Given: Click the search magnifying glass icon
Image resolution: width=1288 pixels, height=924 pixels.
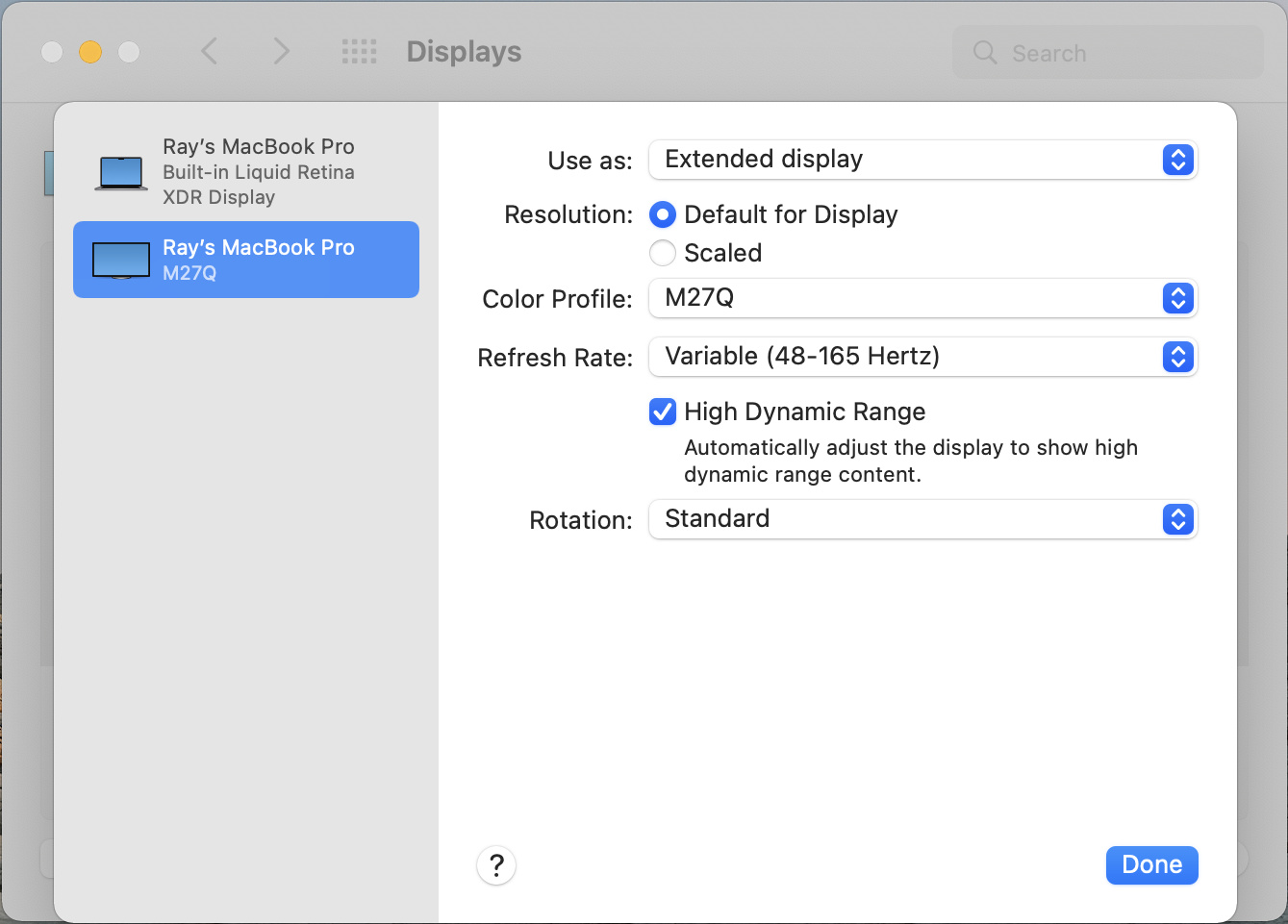Looking at the screenshot, I should tap(985, 53).
